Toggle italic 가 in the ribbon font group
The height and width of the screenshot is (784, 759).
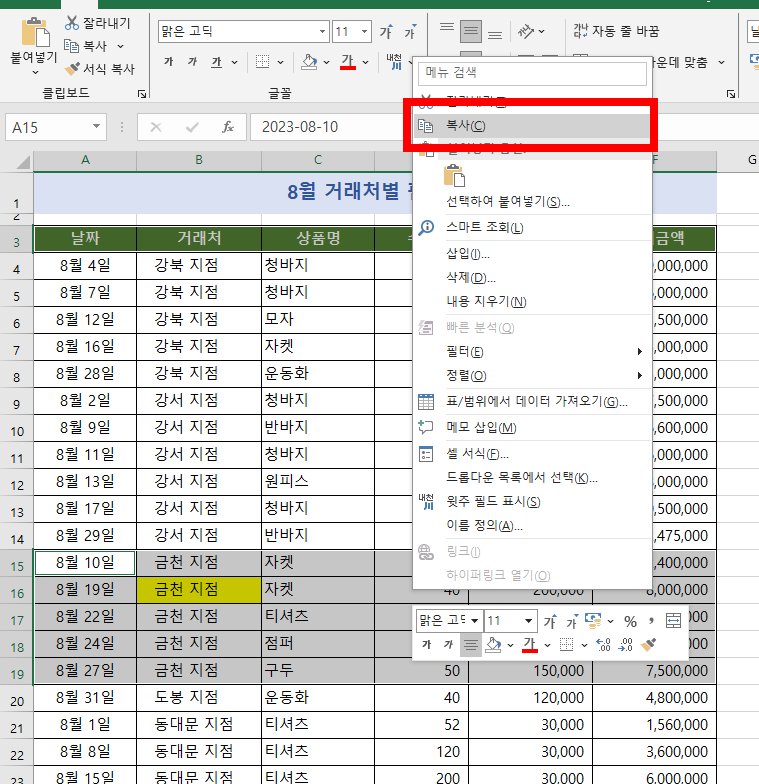192,62
